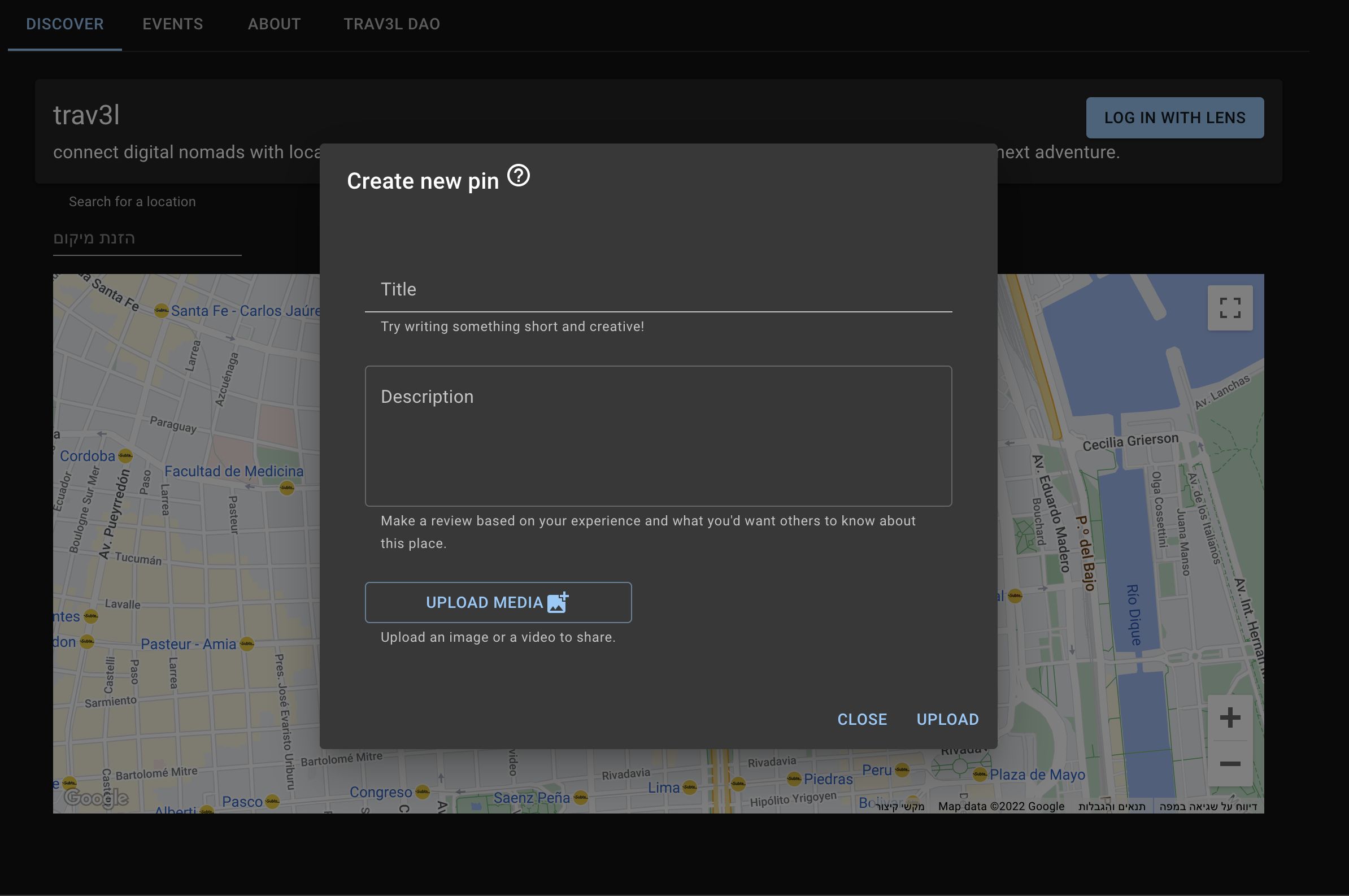
Task: Open the Events tab
Action: [x=172, y=24]
